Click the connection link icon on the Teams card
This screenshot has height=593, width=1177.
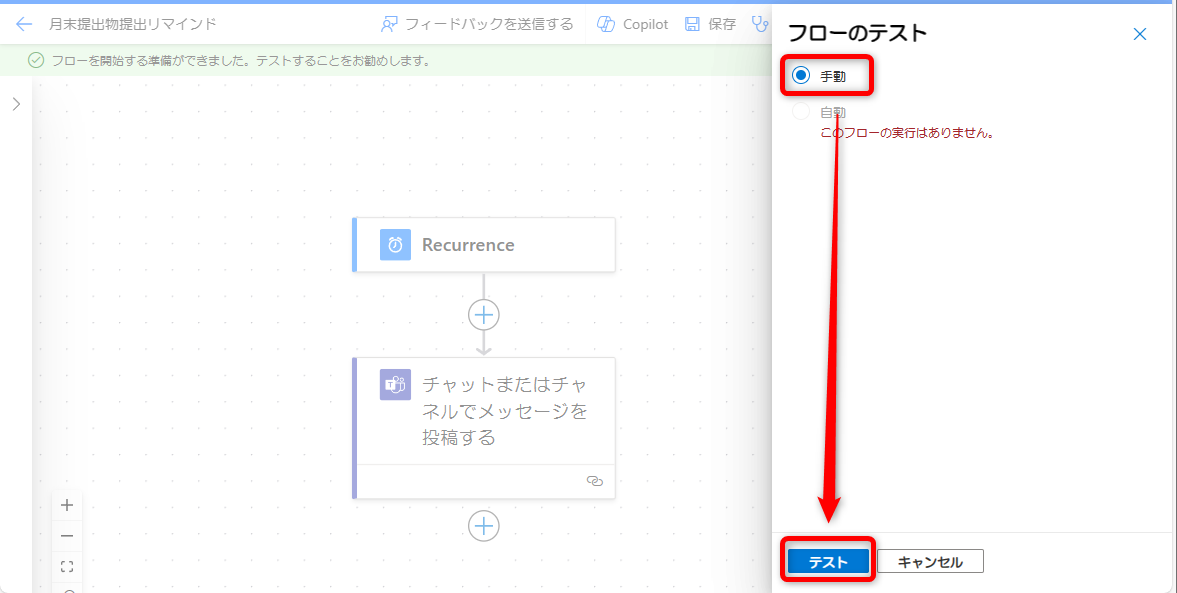tap(595, 481)
